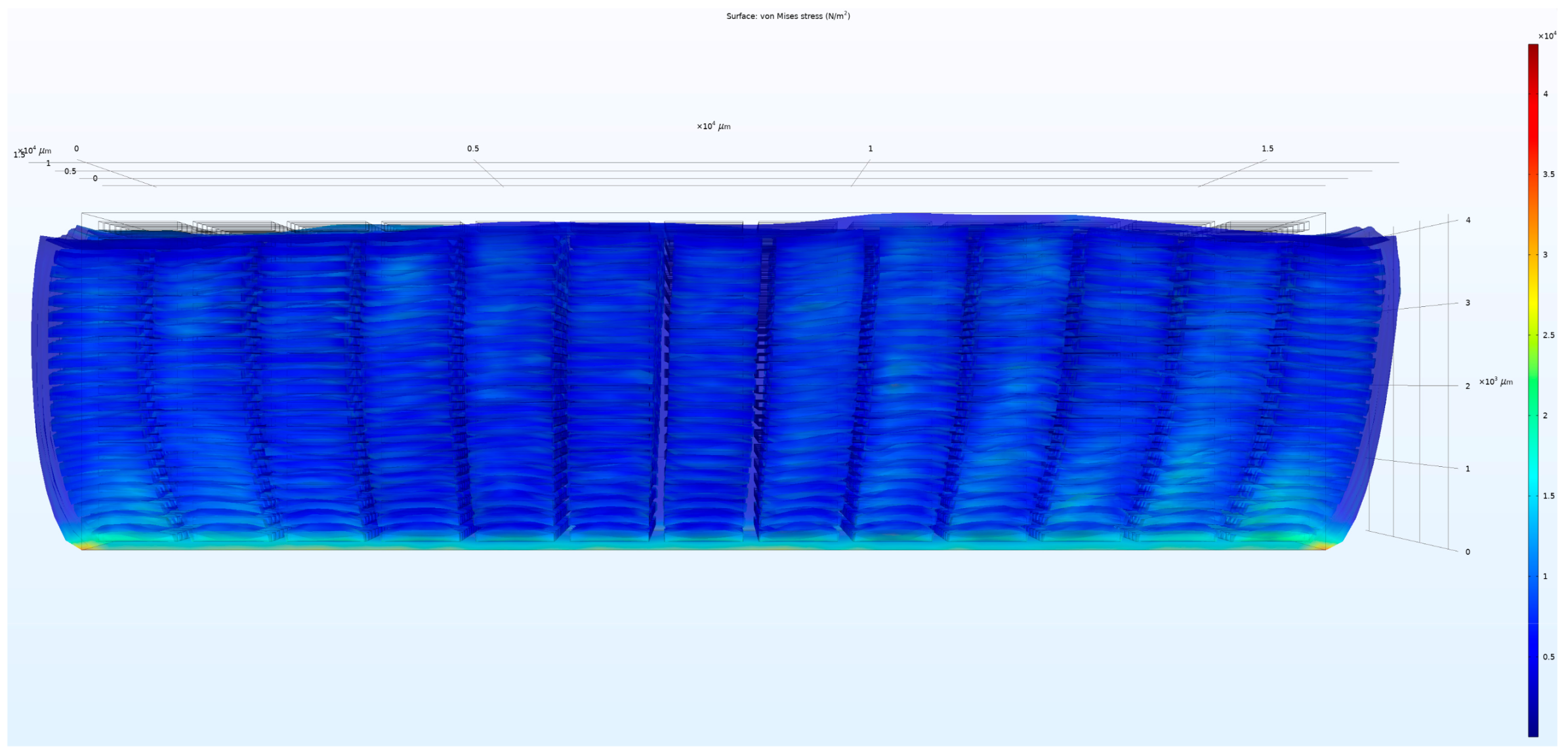Viewport: 1568px width, 756px height.
Task: Click the 'Surface: von Mises stress' plot title
Action: (x=787, y=16)
